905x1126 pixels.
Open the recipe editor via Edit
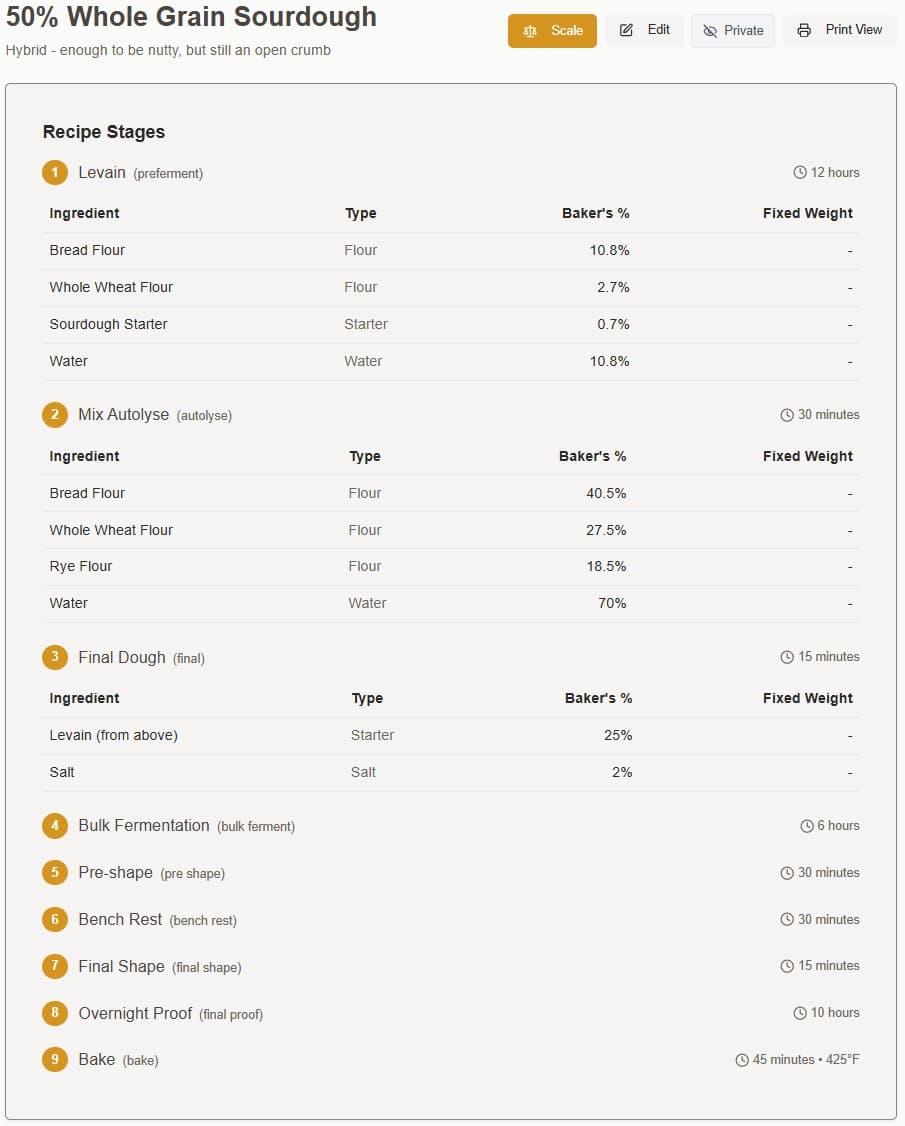[644, 29]
